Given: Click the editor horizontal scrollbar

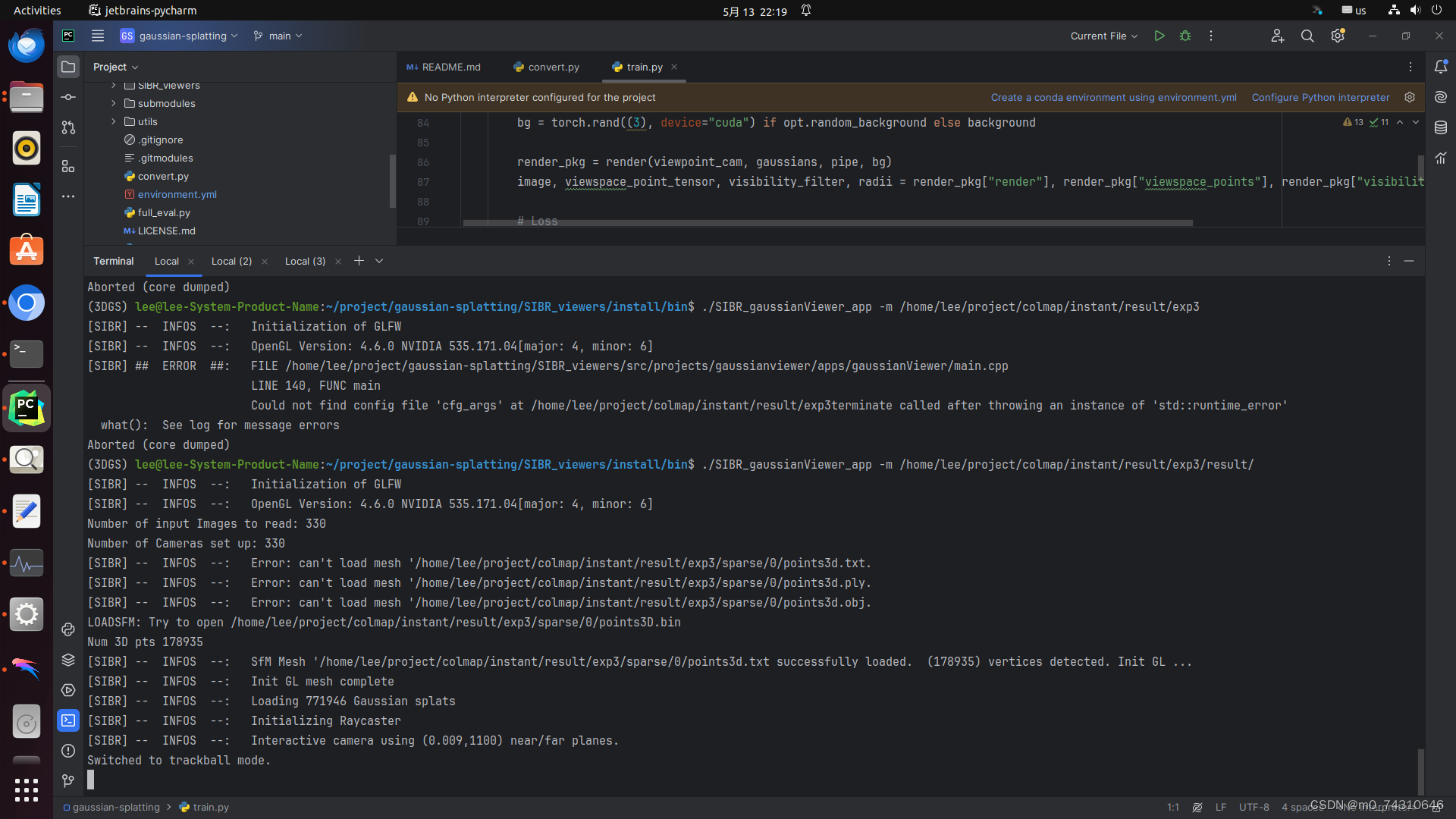Looking at the screenshot, I should [x=827, y=223].
